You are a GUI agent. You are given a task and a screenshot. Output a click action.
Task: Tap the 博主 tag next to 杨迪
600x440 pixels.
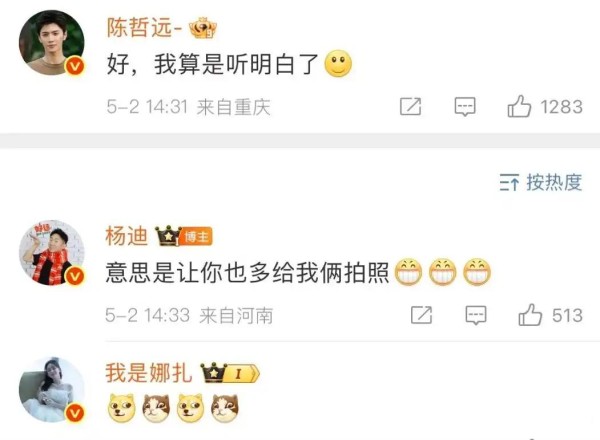click(196, 237)
